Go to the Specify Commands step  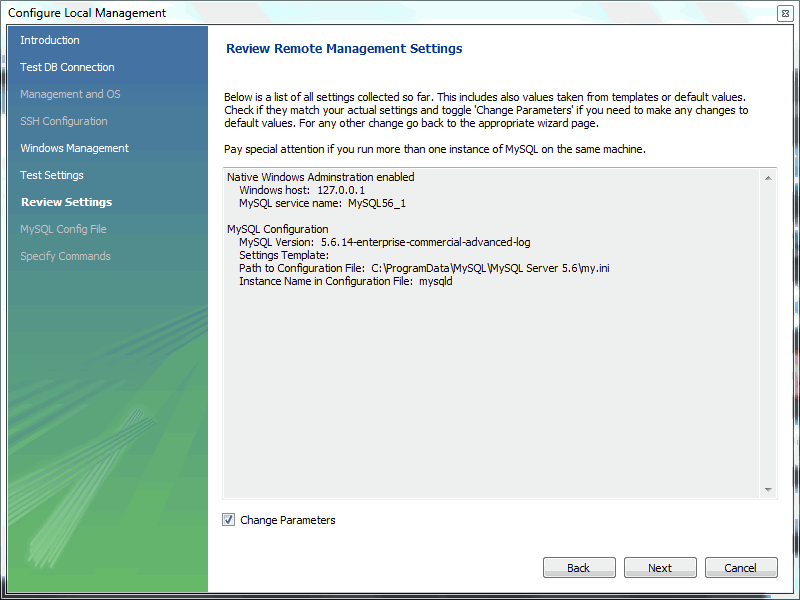[65, 256]
